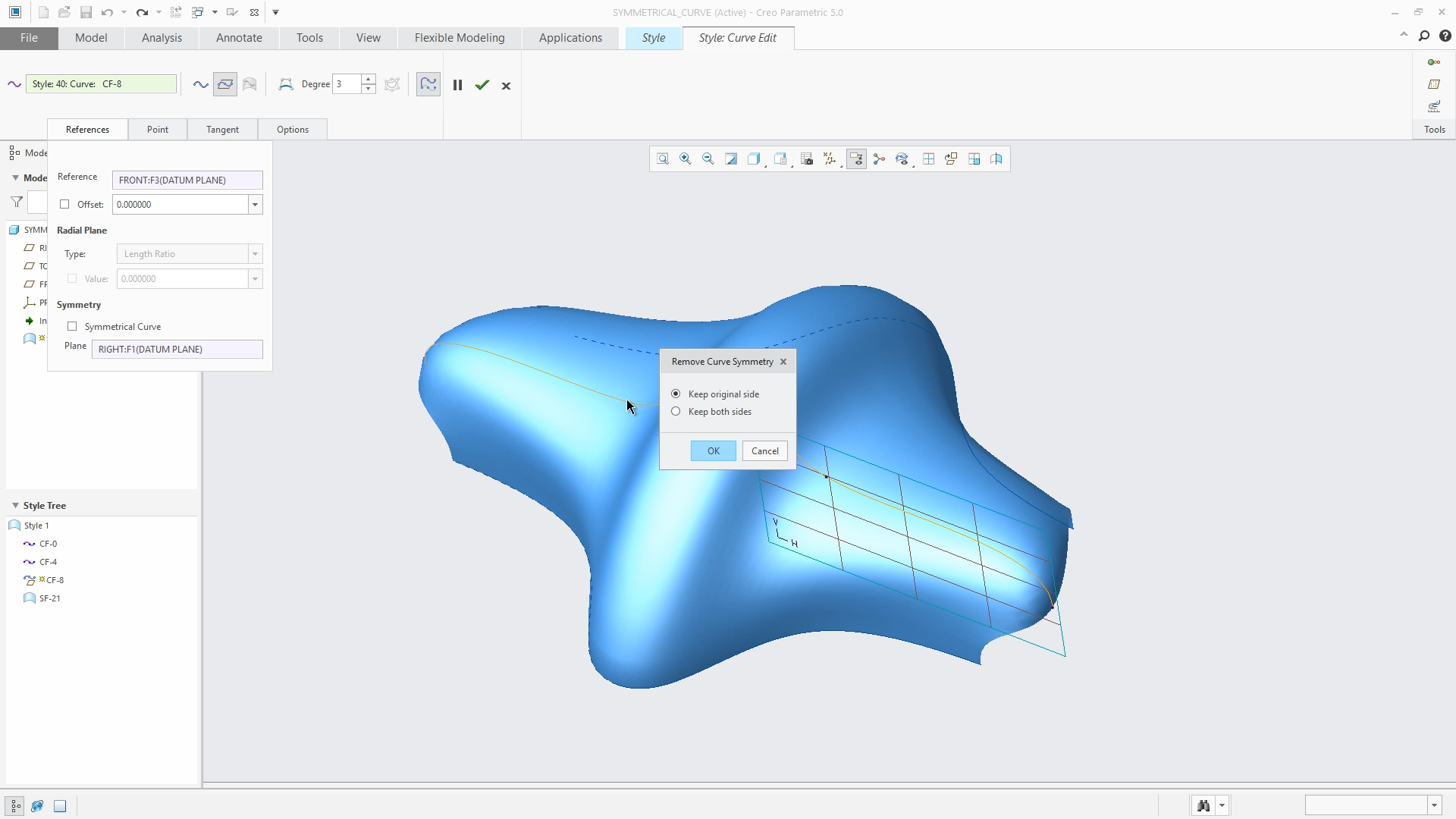Click the FRONT:F3 Reference field

[187, 180]
